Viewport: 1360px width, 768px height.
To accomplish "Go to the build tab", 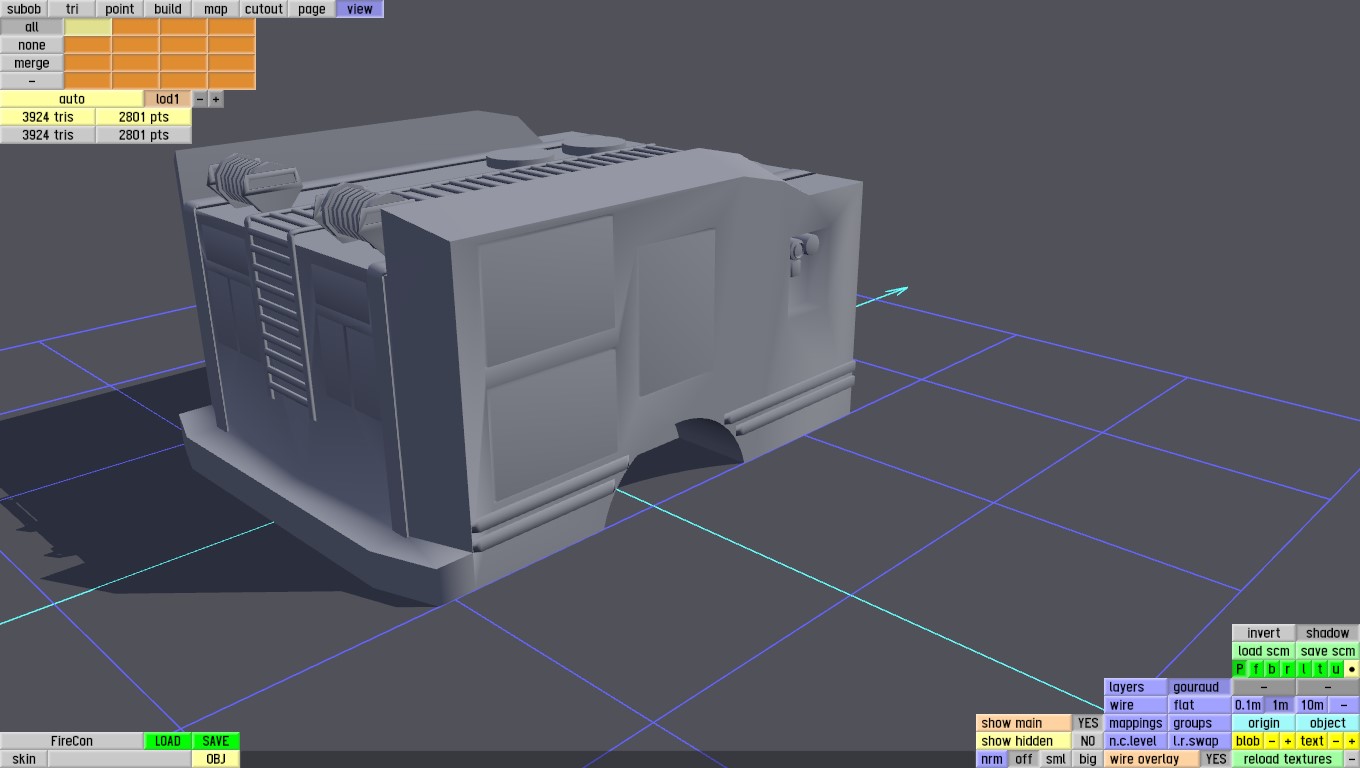I will 168,9.
